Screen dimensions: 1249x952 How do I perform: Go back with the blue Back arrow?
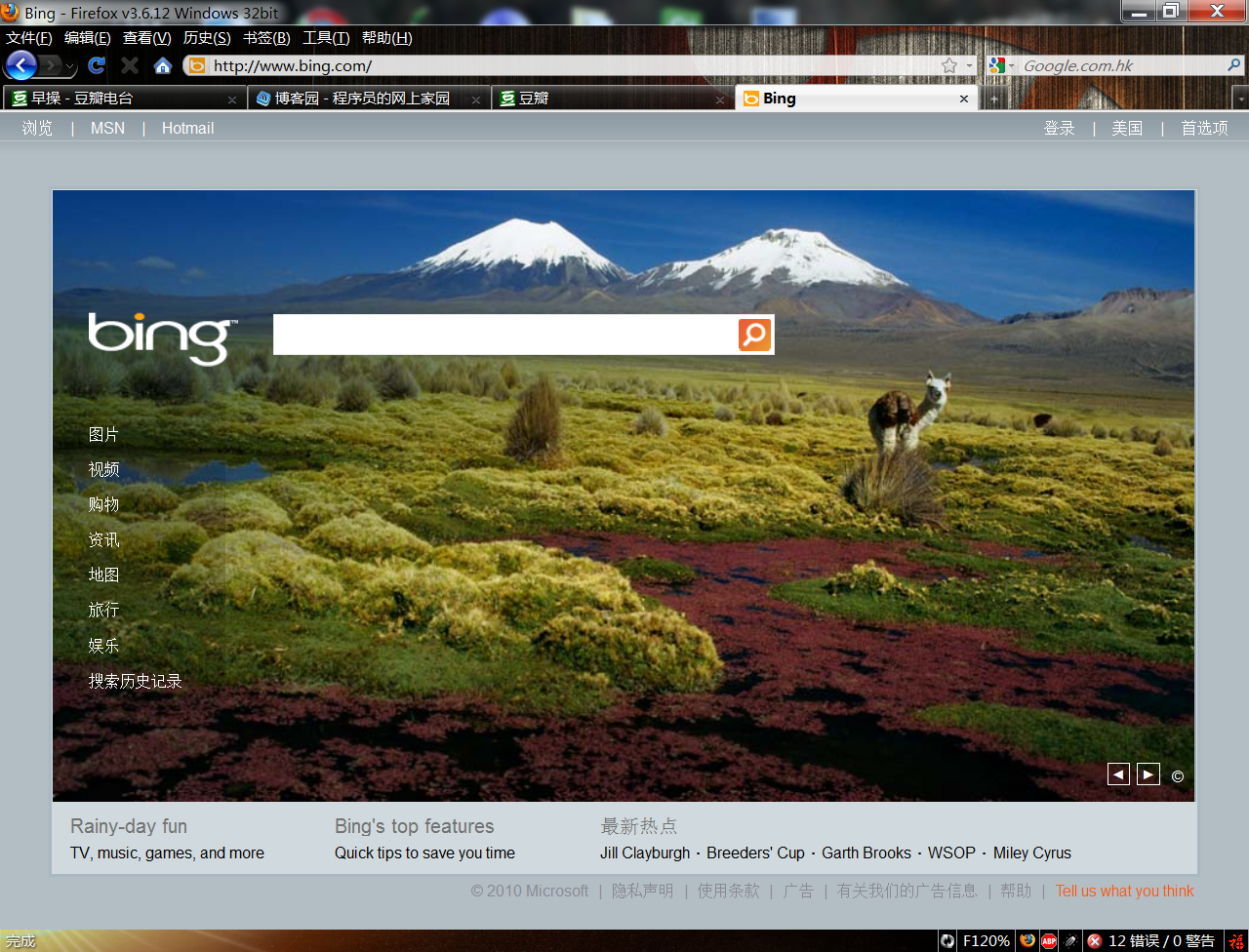[x=20, y=65]
